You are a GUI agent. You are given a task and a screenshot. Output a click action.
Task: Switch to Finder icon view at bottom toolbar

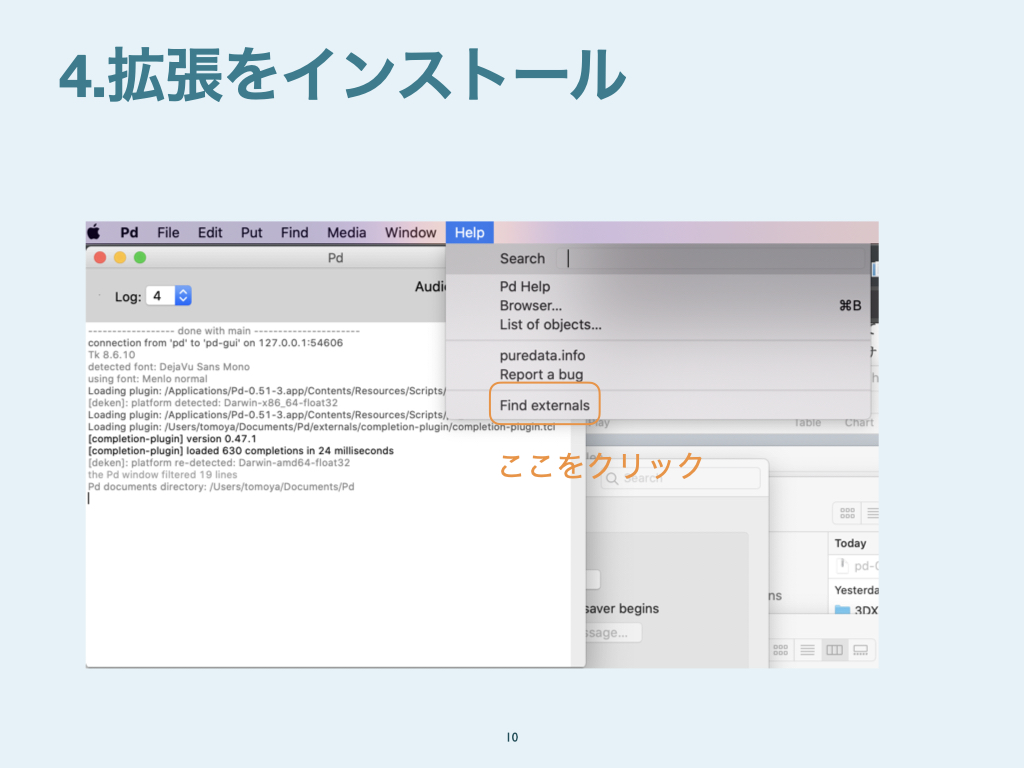[782, 650]
